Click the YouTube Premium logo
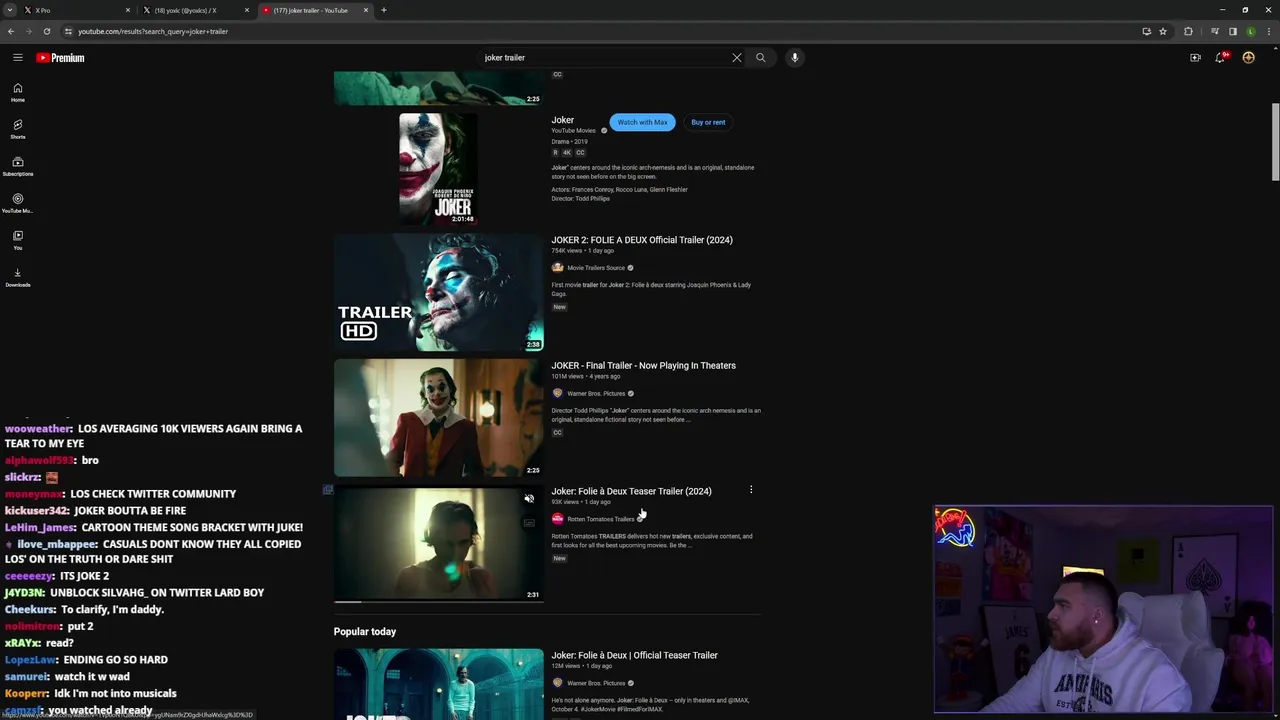The height and width of the screenshot is (720, 1280). tap(60, 58)
